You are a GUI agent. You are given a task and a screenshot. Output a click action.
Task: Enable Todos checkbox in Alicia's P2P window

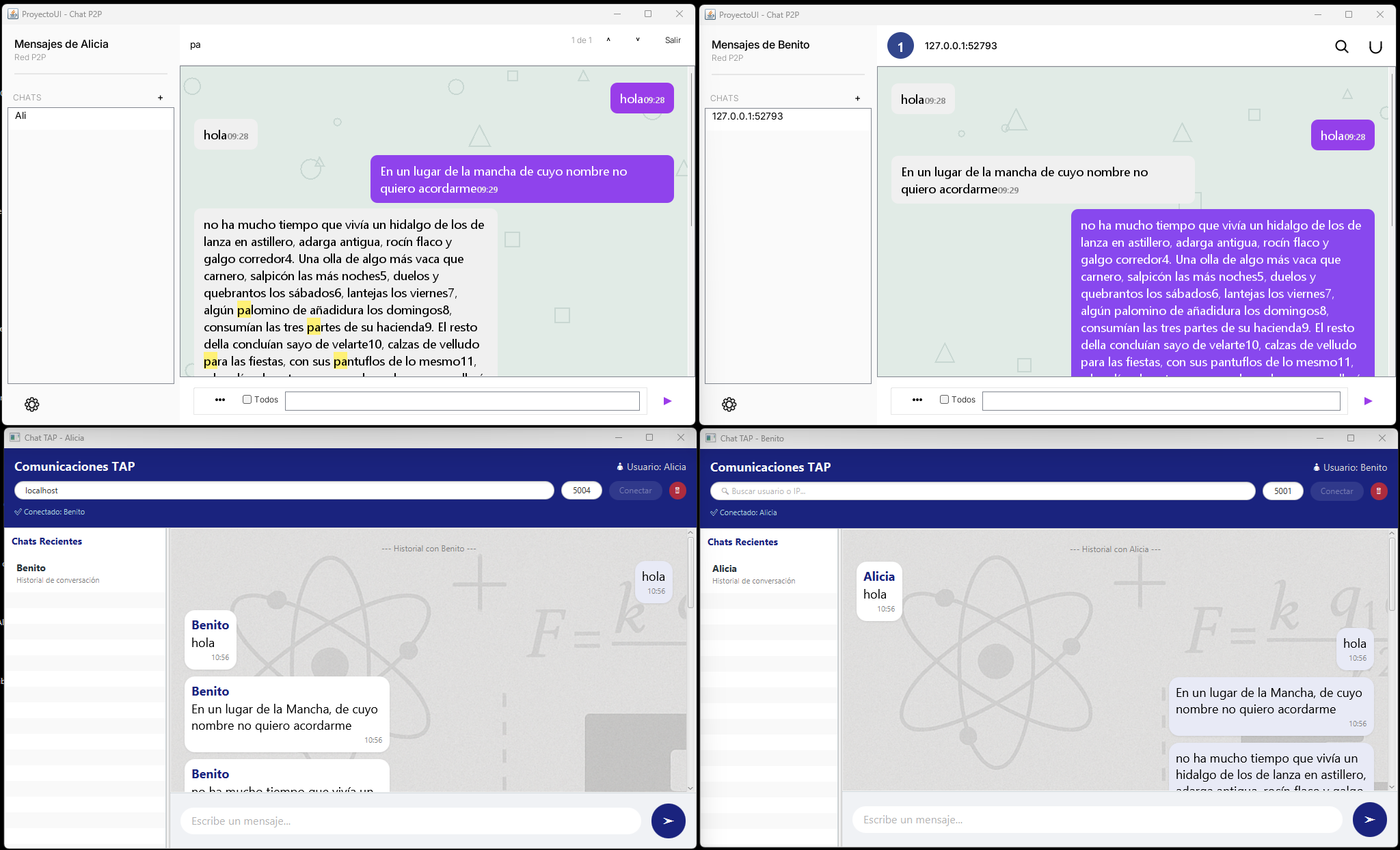point(247,400)
